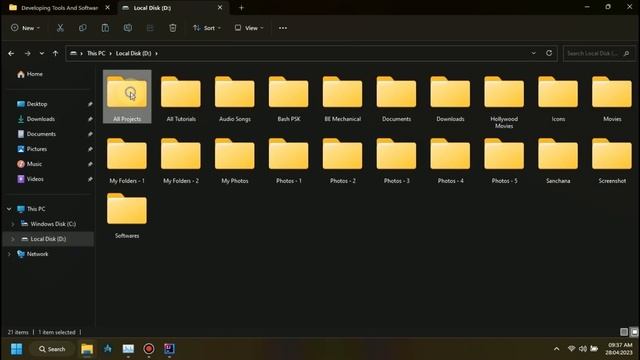Click the clock and date in the taskbar
Viewport: 640px width, 360px height.
(x=619, y=349)
